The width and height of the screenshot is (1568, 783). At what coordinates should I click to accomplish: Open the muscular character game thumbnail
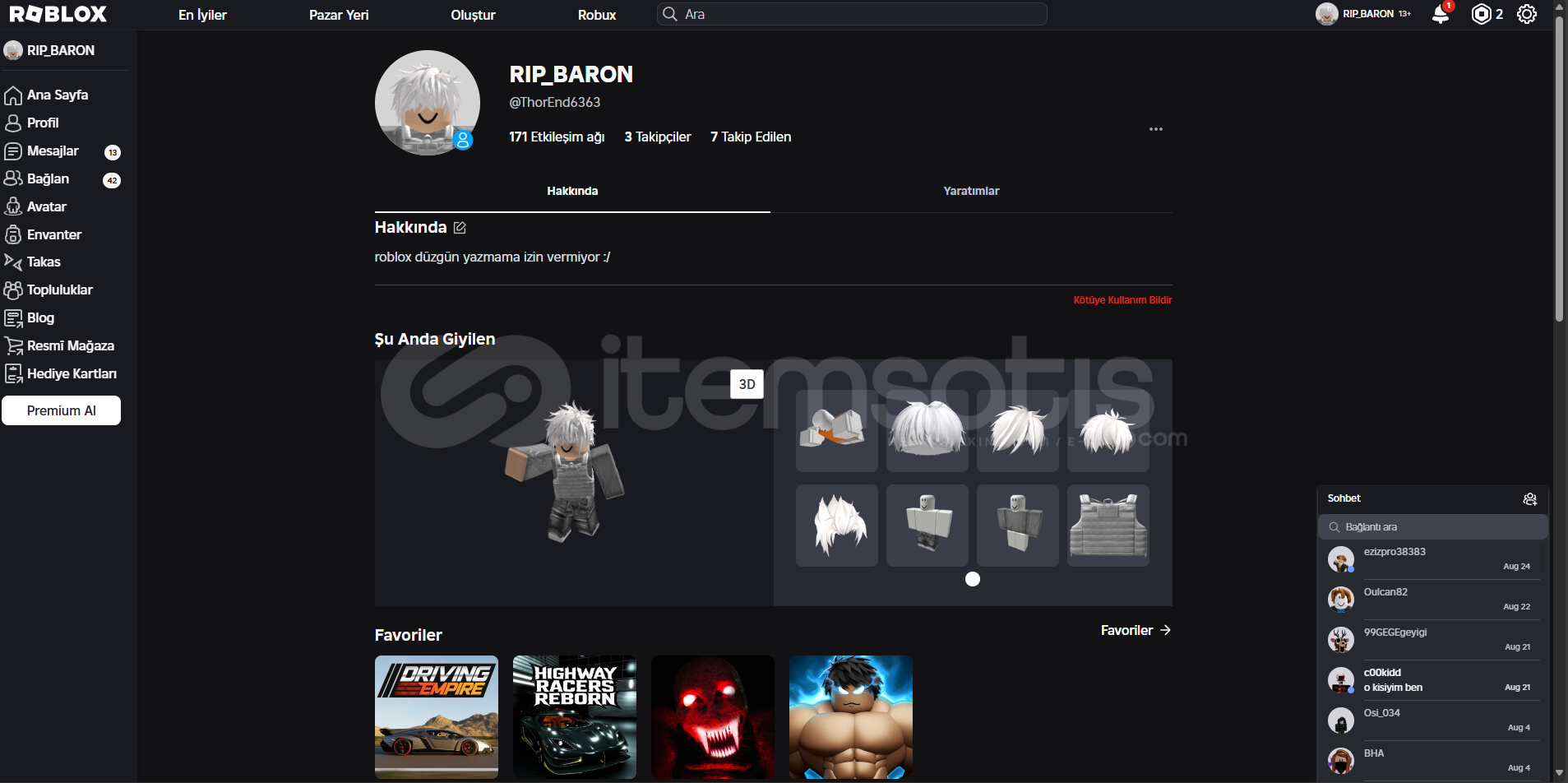851,717
